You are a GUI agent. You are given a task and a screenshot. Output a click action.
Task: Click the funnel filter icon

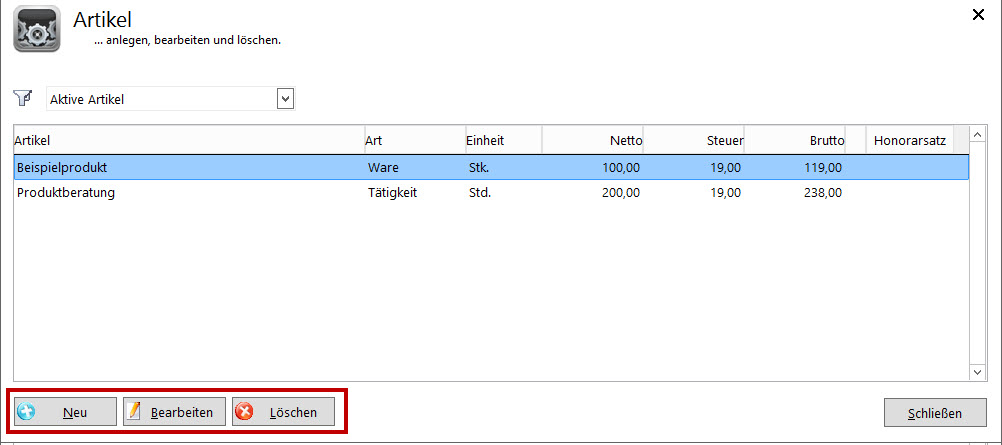click(x=22, y=98)
